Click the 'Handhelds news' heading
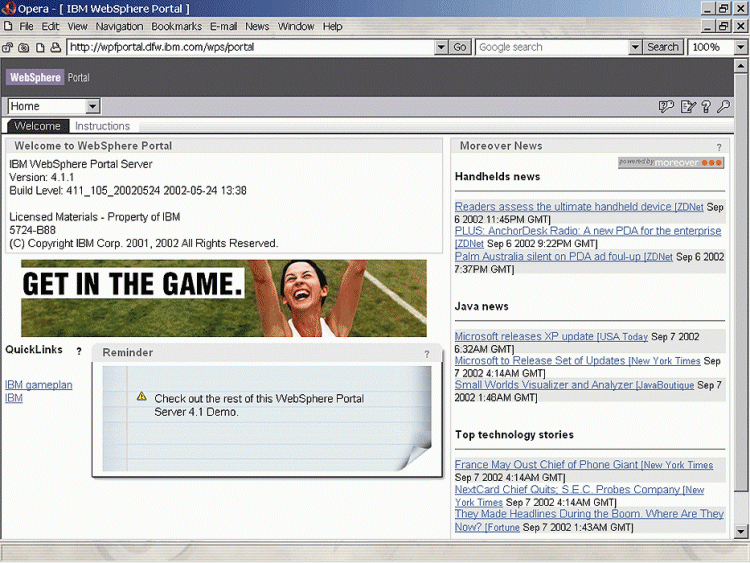This screenshot has height=563, width=750. coord(497,177)
